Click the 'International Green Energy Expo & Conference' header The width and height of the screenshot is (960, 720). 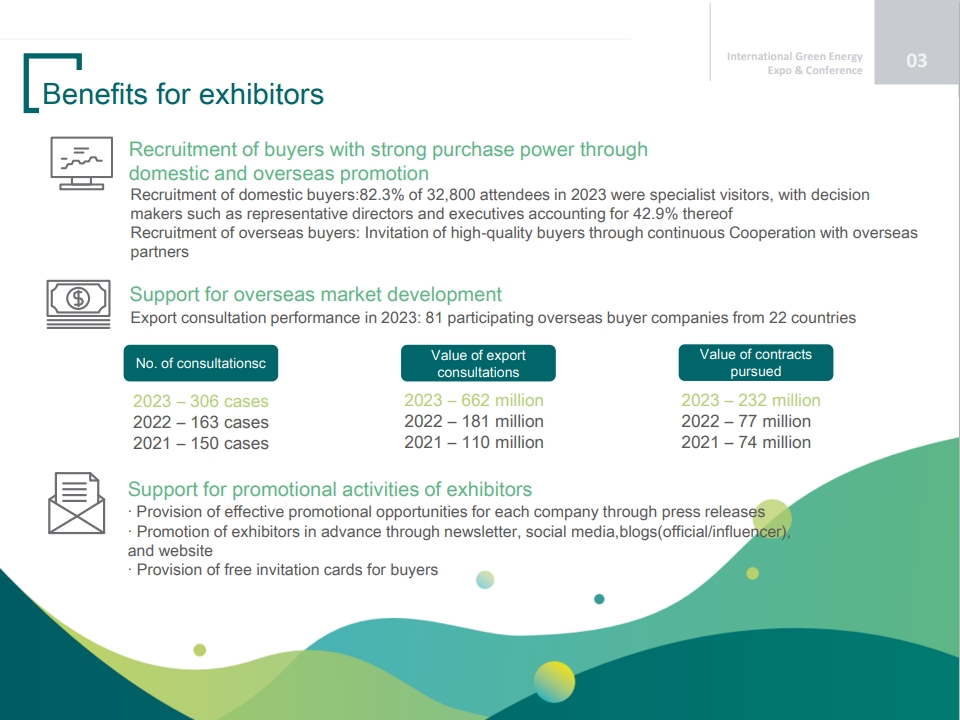tap(794, 63)
